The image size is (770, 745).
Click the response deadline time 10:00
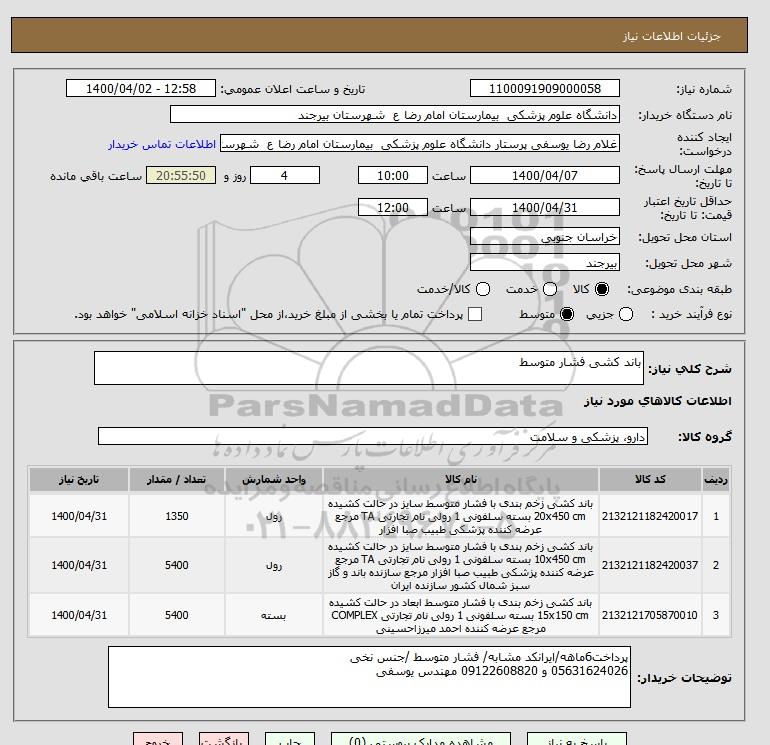click(393, 175)
